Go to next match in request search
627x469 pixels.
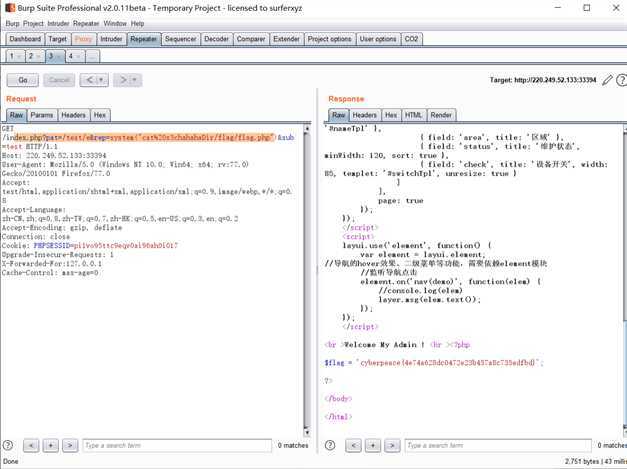pyautogui.click(x=70, y=445)
